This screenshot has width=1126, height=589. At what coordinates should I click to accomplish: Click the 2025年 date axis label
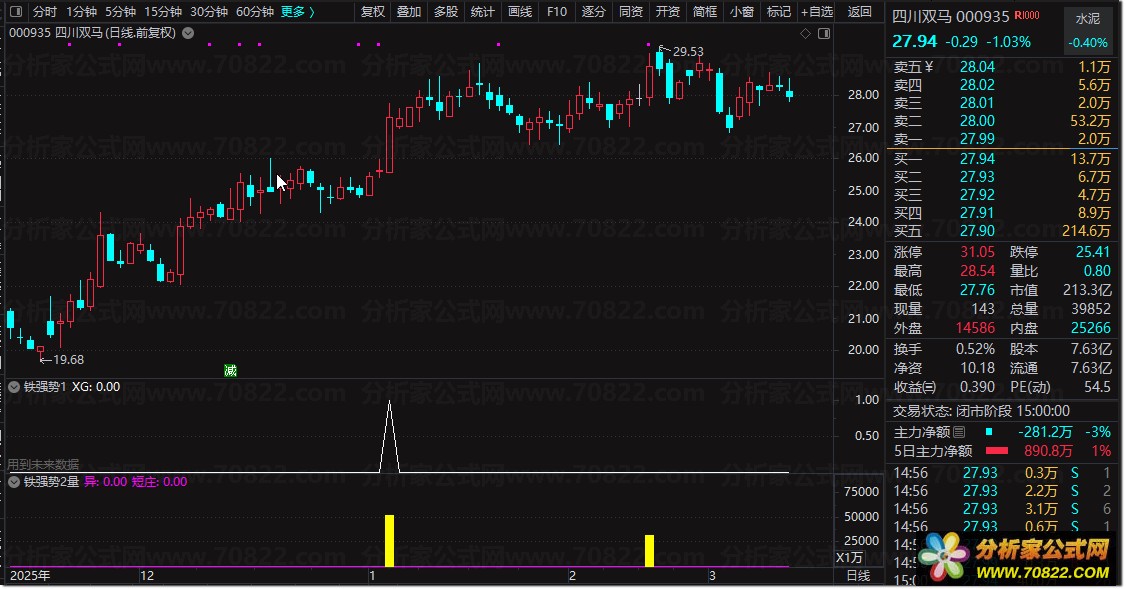point(30,576)
